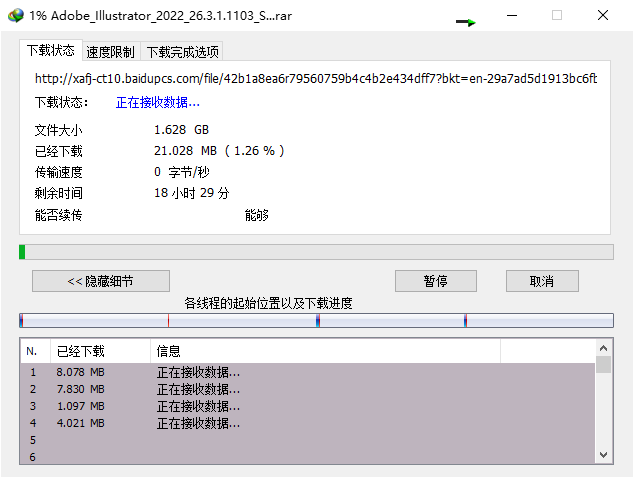The height and width of the screenshot is (478, 634).
Task: Select empty thread row number 6
Action: click(x=308, y=457)
